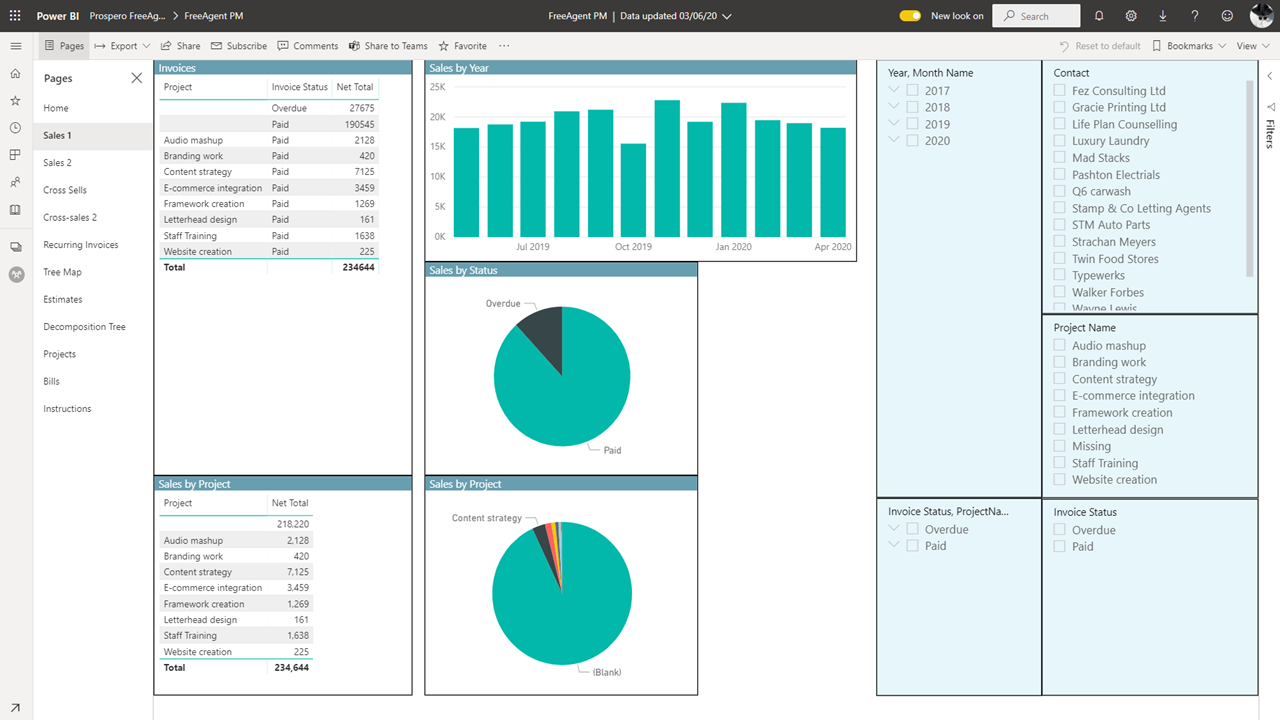The height and width of the screenshot is (720, 1280).
Task: Open the app launcher waffle icon
Action: point(15,16)
